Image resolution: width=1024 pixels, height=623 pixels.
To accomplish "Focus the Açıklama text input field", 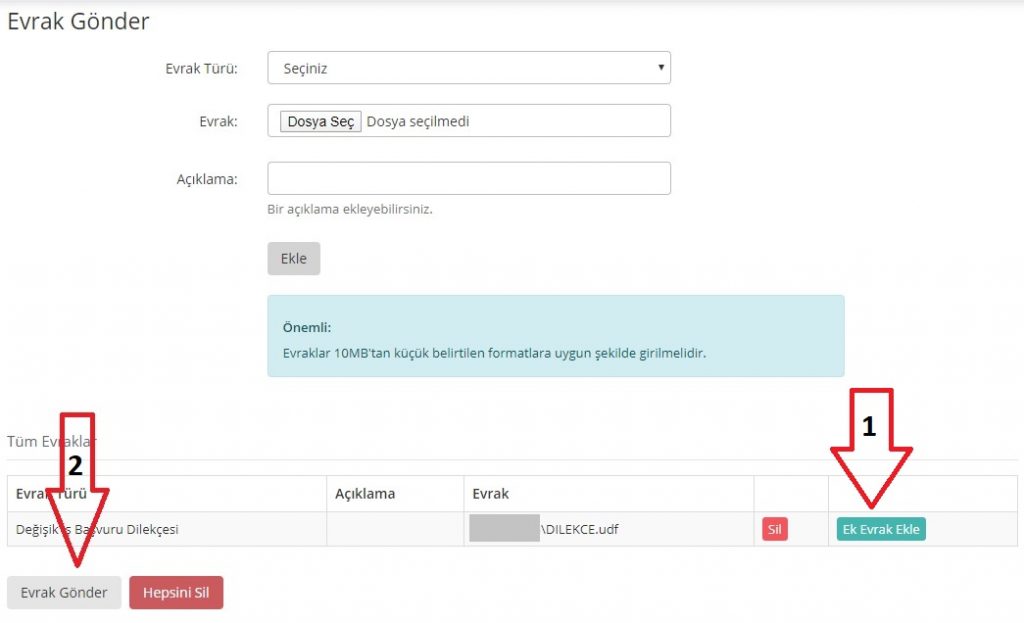I will tap(468, 179).
